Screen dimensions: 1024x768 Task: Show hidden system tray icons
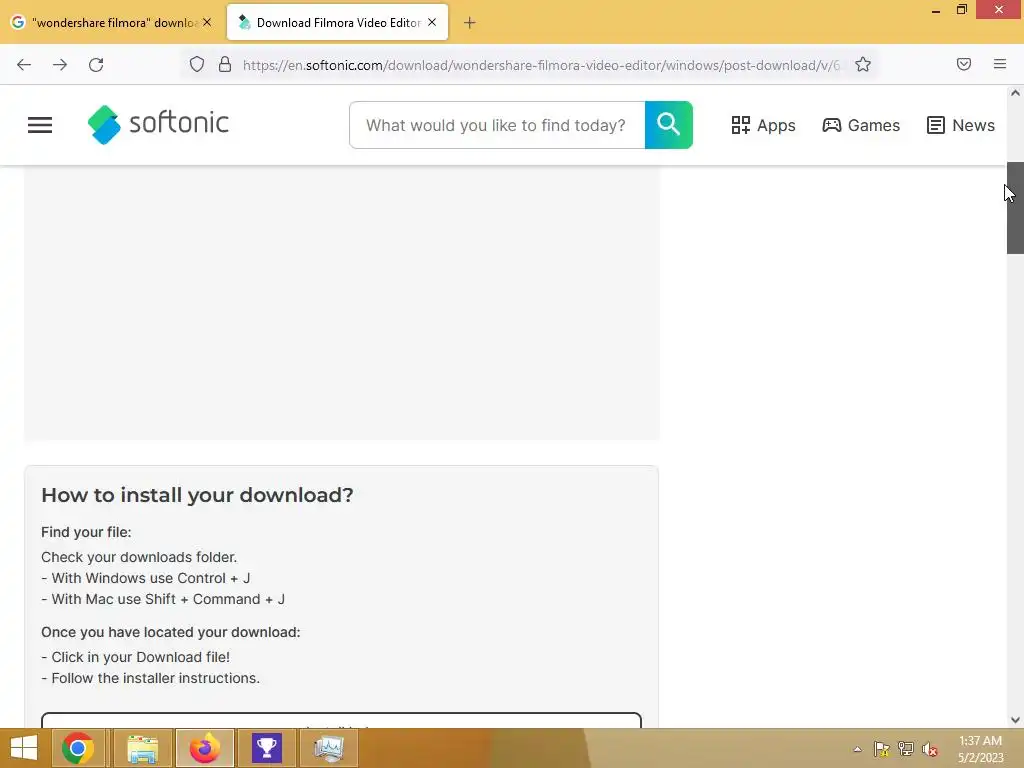857,750
